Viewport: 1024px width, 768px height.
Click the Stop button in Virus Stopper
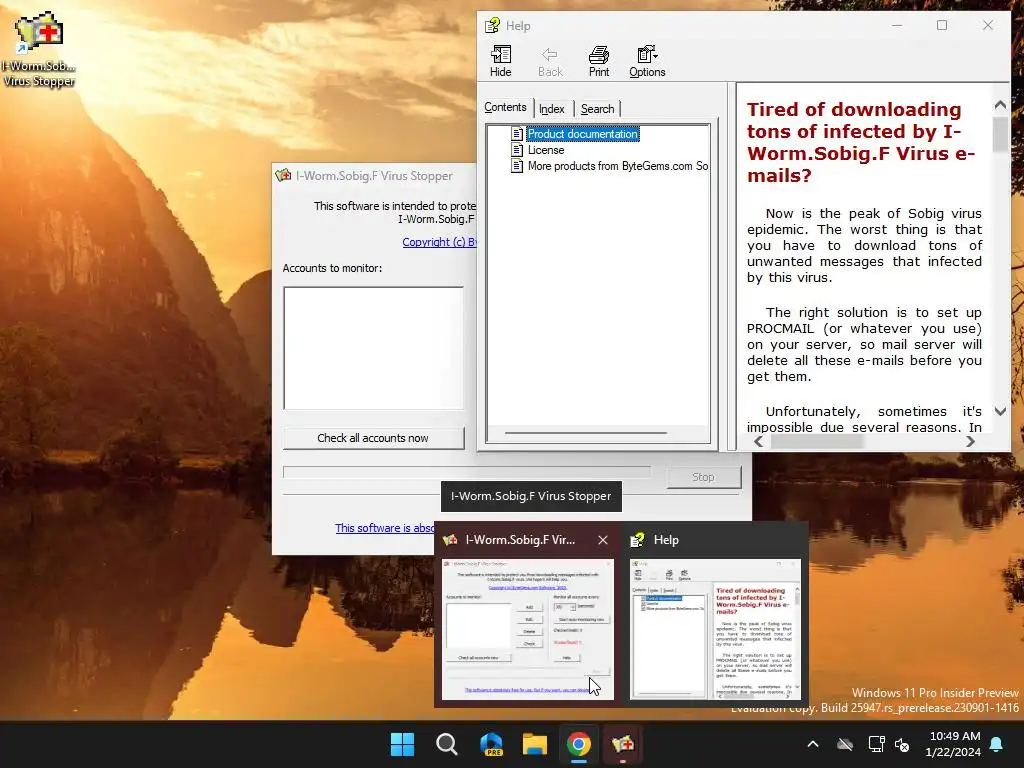point(703,477)
